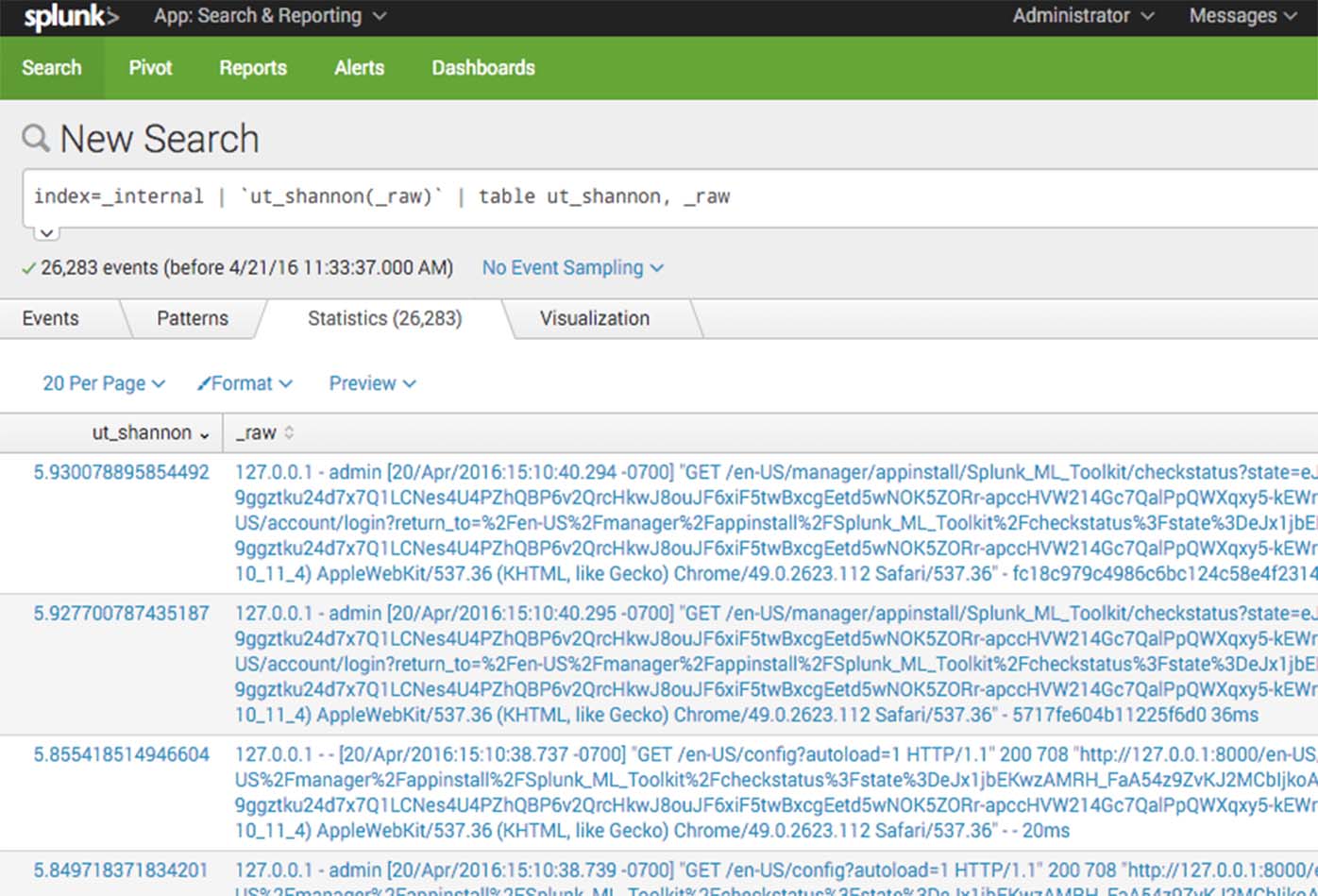Image resolution: width=1318 pixels, height=896 pixels.
Task: Change the 20 Per Page setting
Action: click(x=103, y=383)
